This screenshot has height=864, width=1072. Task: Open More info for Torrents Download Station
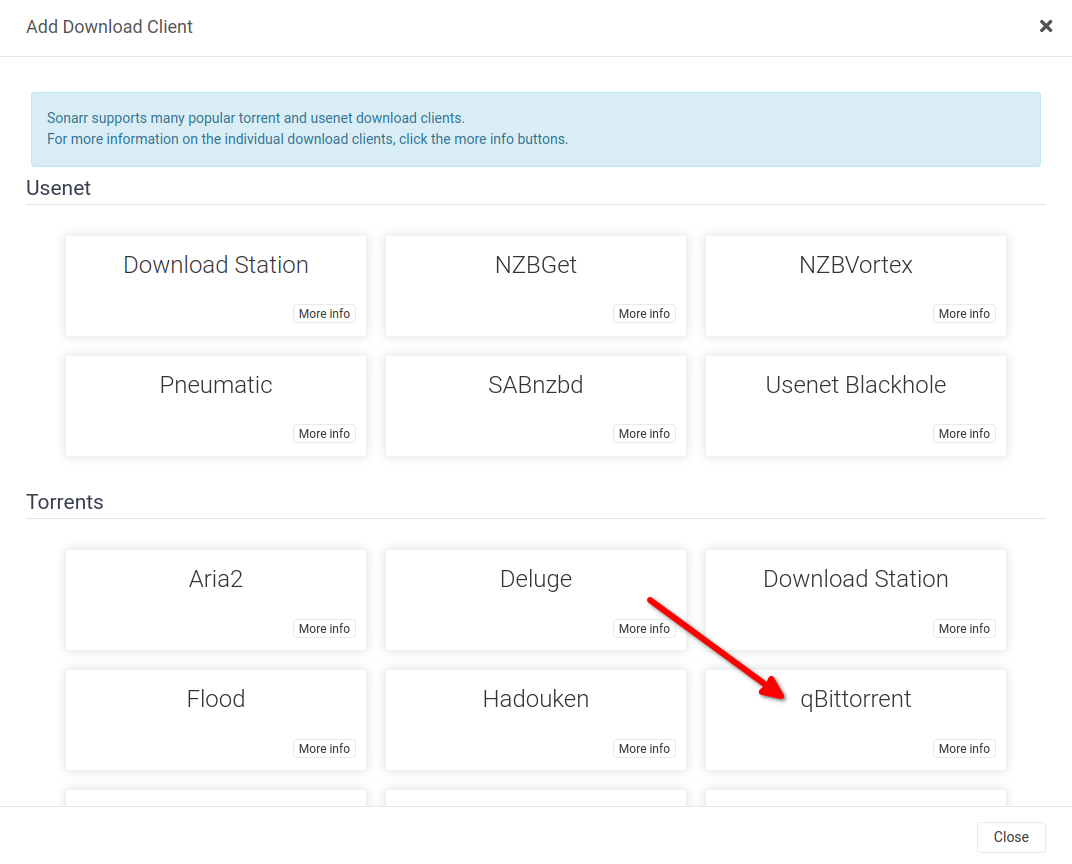964,628
